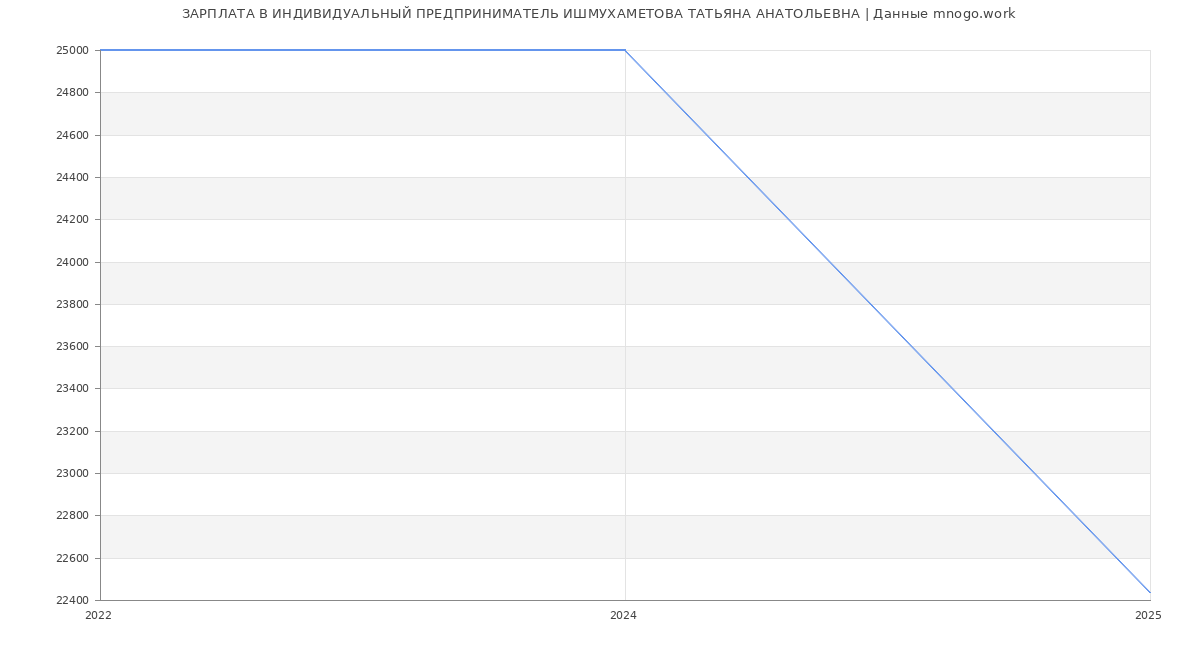Click y-axis label 22600
The width and height of the screenshot is (1200, 650).
[x=73, y=559]
